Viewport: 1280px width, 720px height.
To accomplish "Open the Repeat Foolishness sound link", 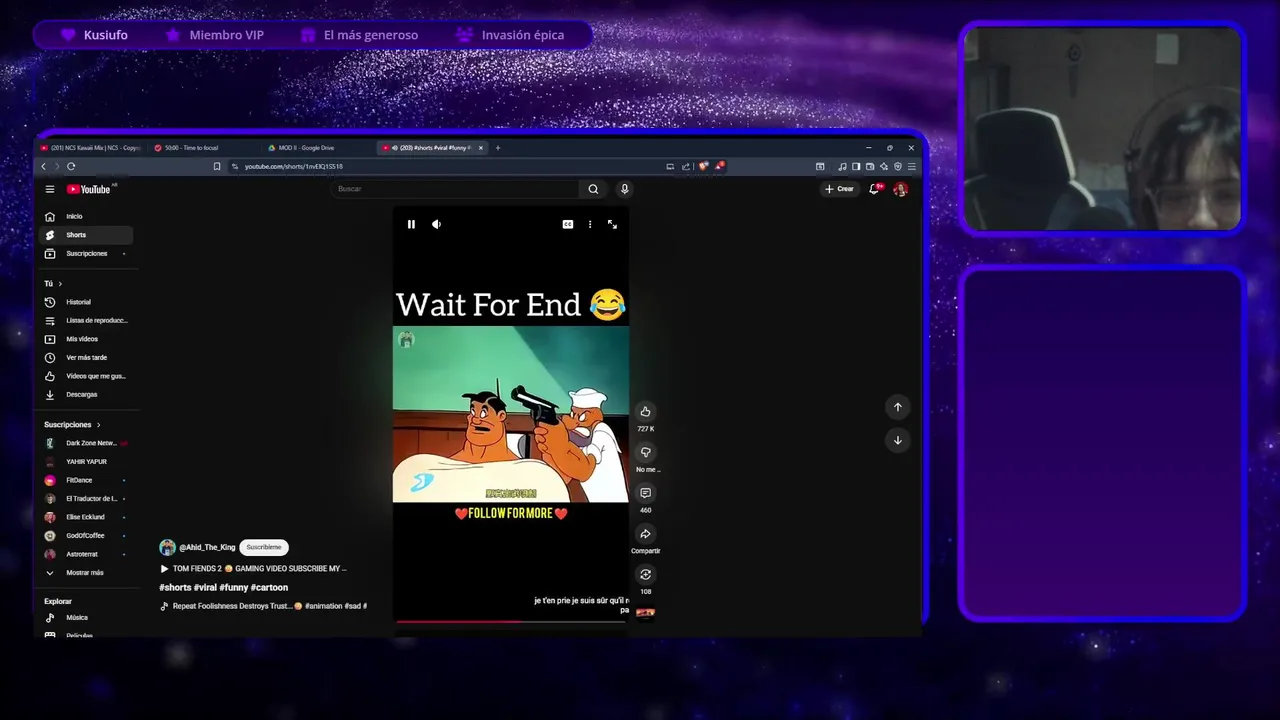I will pyautogui.click(x=264, y=606).
